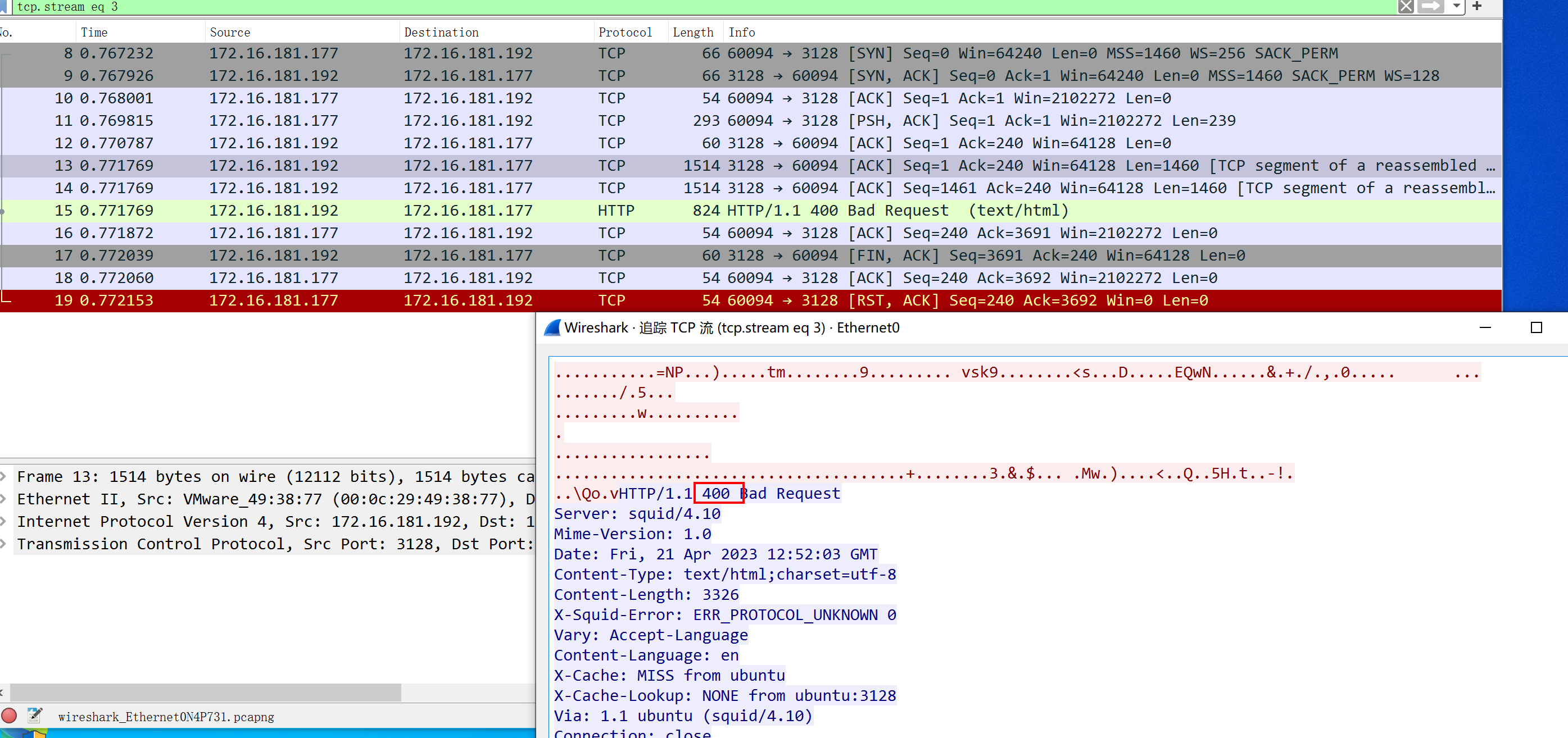Sort packets by the Protocol column header
The height and width of the screenshot is (738, 1568).
624,32
